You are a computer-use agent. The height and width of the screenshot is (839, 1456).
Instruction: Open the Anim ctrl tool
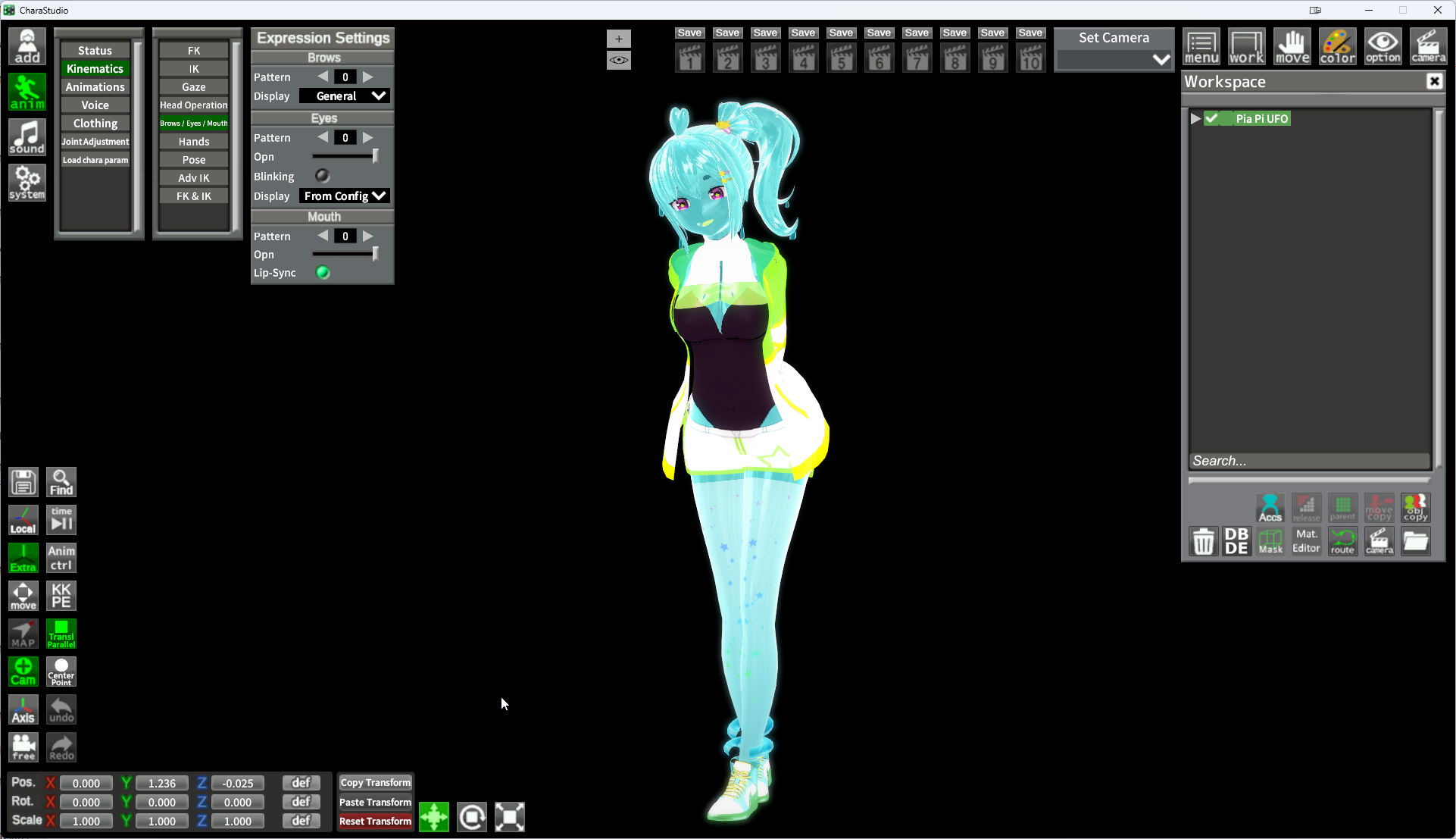pos(61,558)
